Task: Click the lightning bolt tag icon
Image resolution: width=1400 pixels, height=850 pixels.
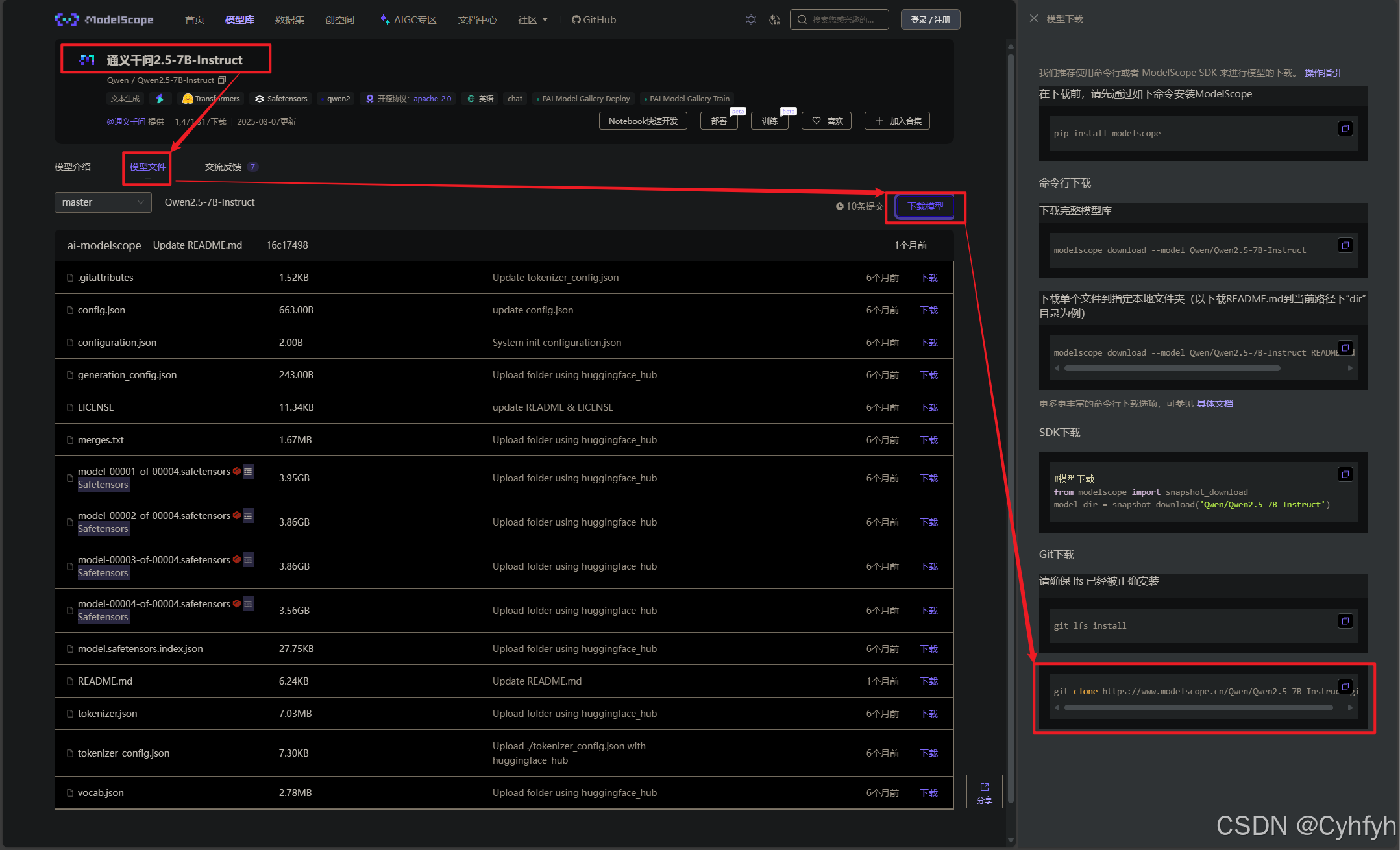Action: (x=160, y=99)
